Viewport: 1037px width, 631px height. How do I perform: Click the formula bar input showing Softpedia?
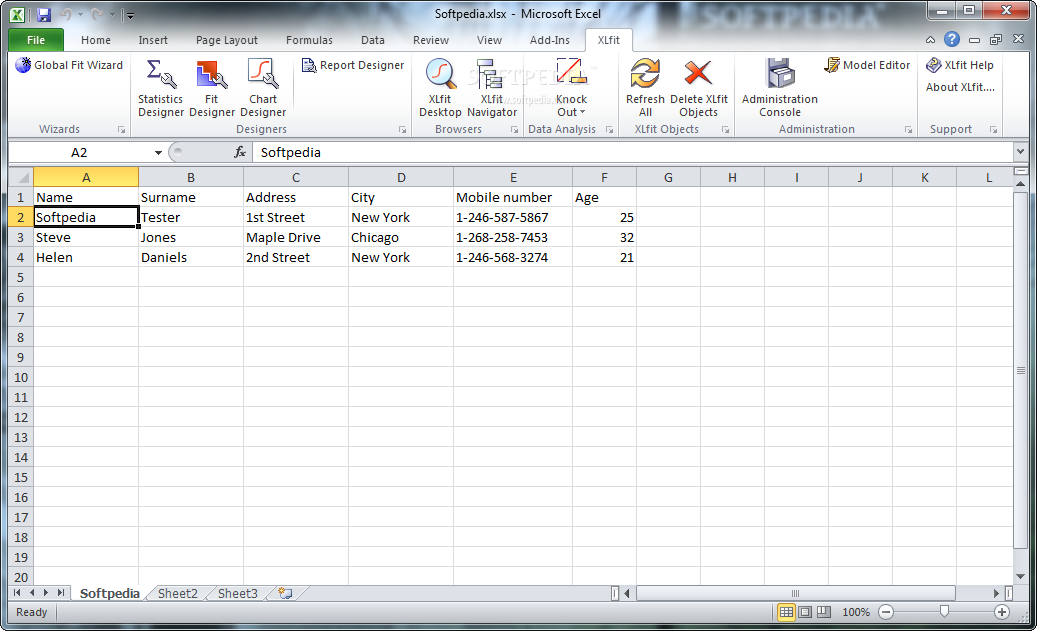pos(632,152)
